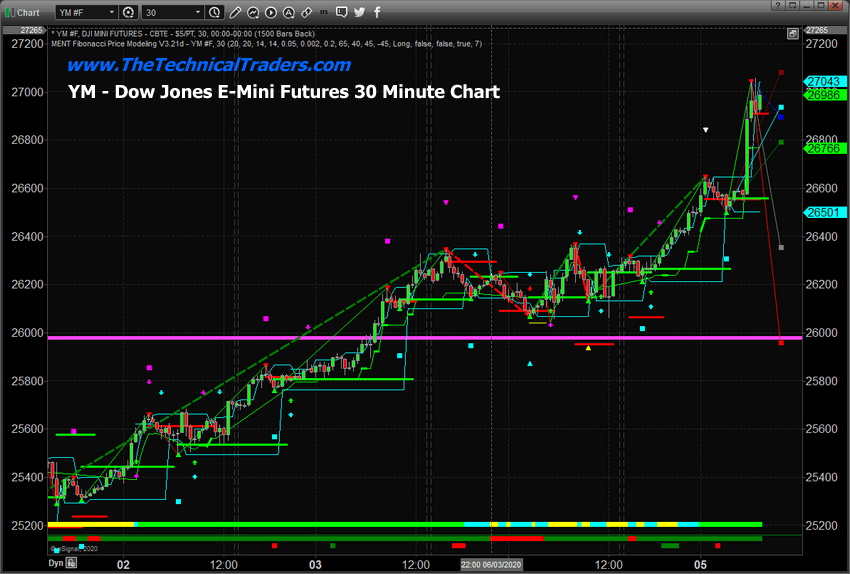The width and height of the screenshot is (850, 574).
Task: Toggle the green chart status indicator
Action: tap(9, 12)
